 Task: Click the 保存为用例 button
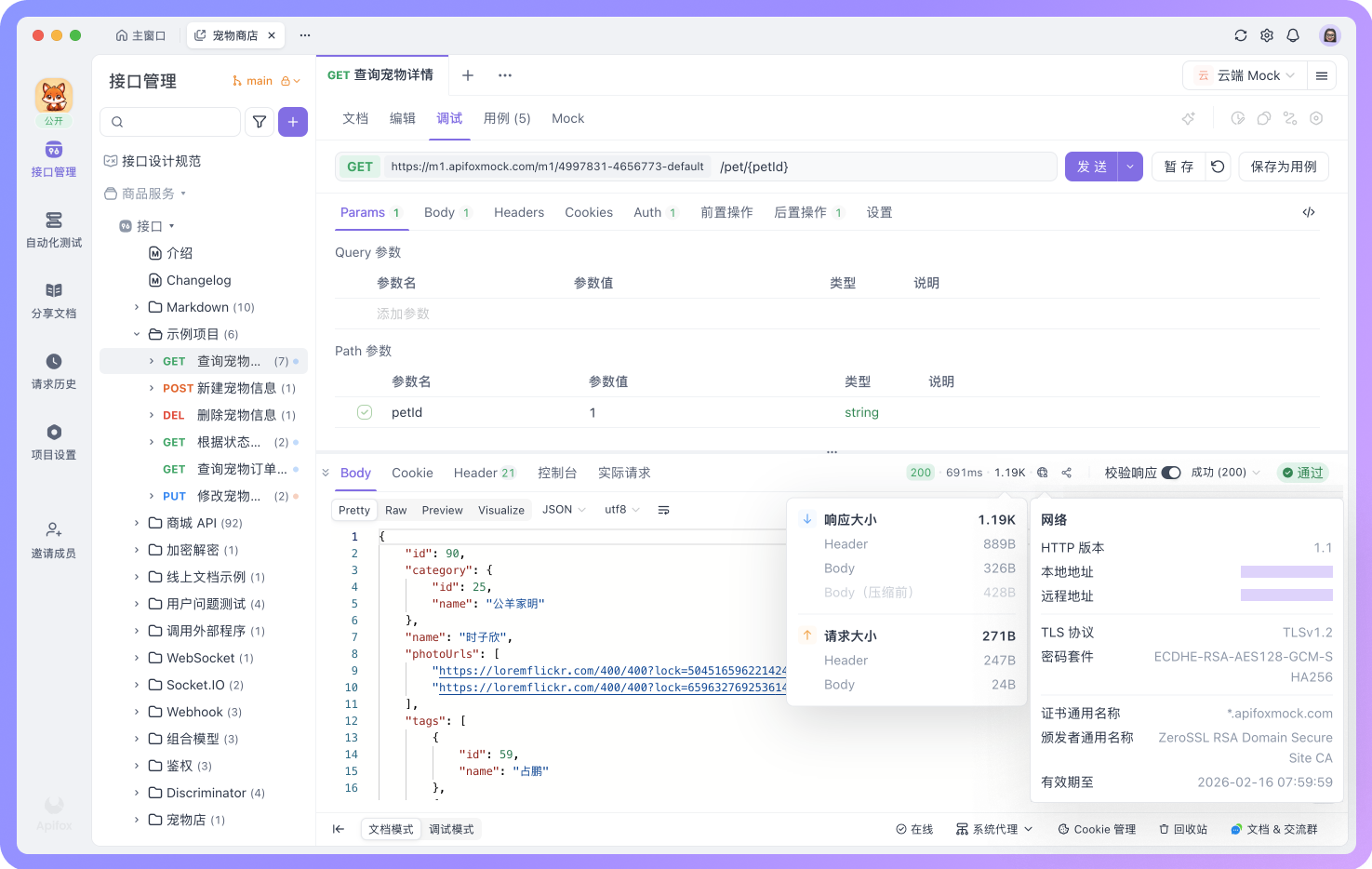(x=1284, y=166)
